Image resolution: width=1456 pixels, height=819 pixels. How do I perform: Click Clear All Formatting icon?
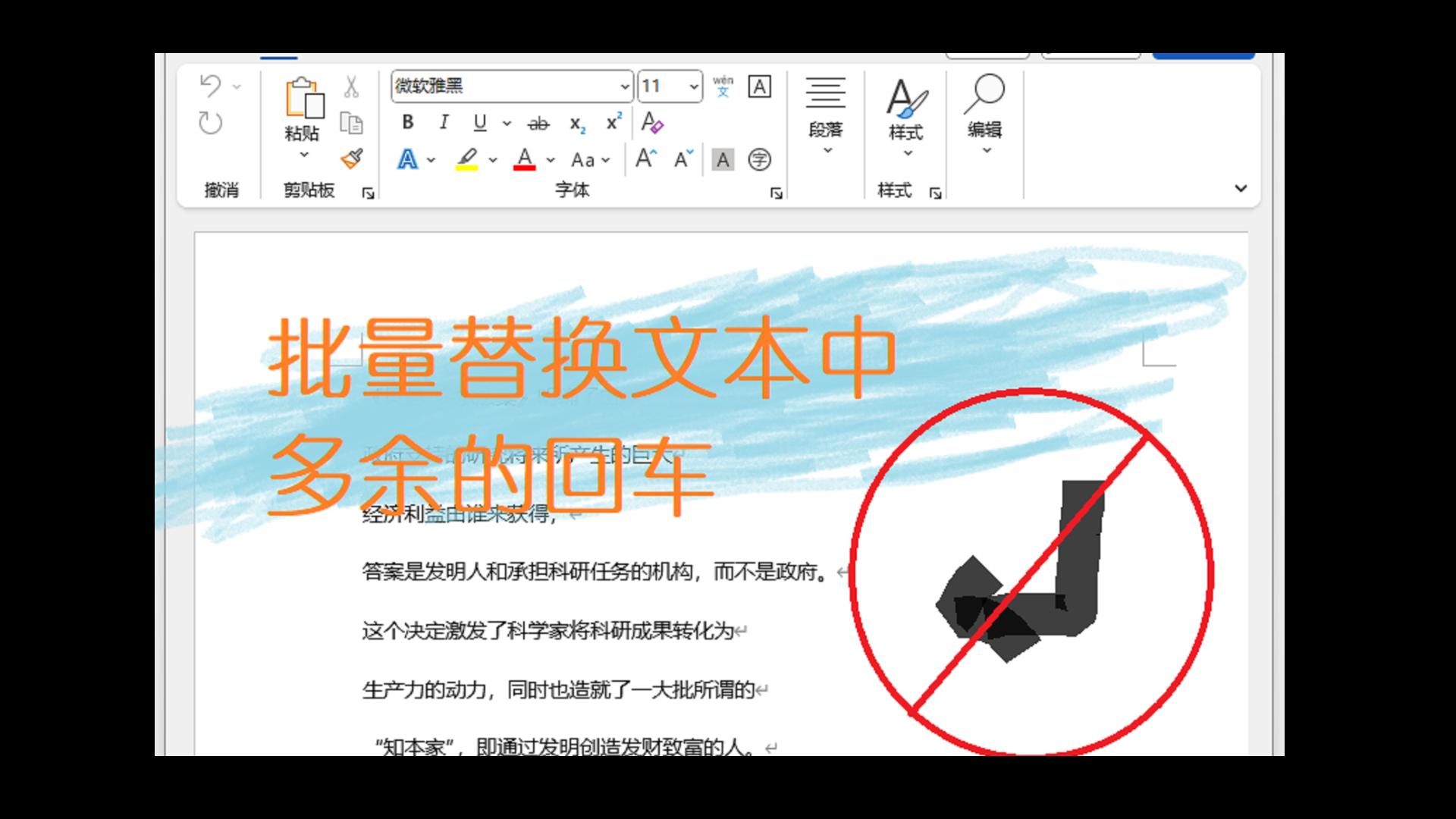pos(652,122)
